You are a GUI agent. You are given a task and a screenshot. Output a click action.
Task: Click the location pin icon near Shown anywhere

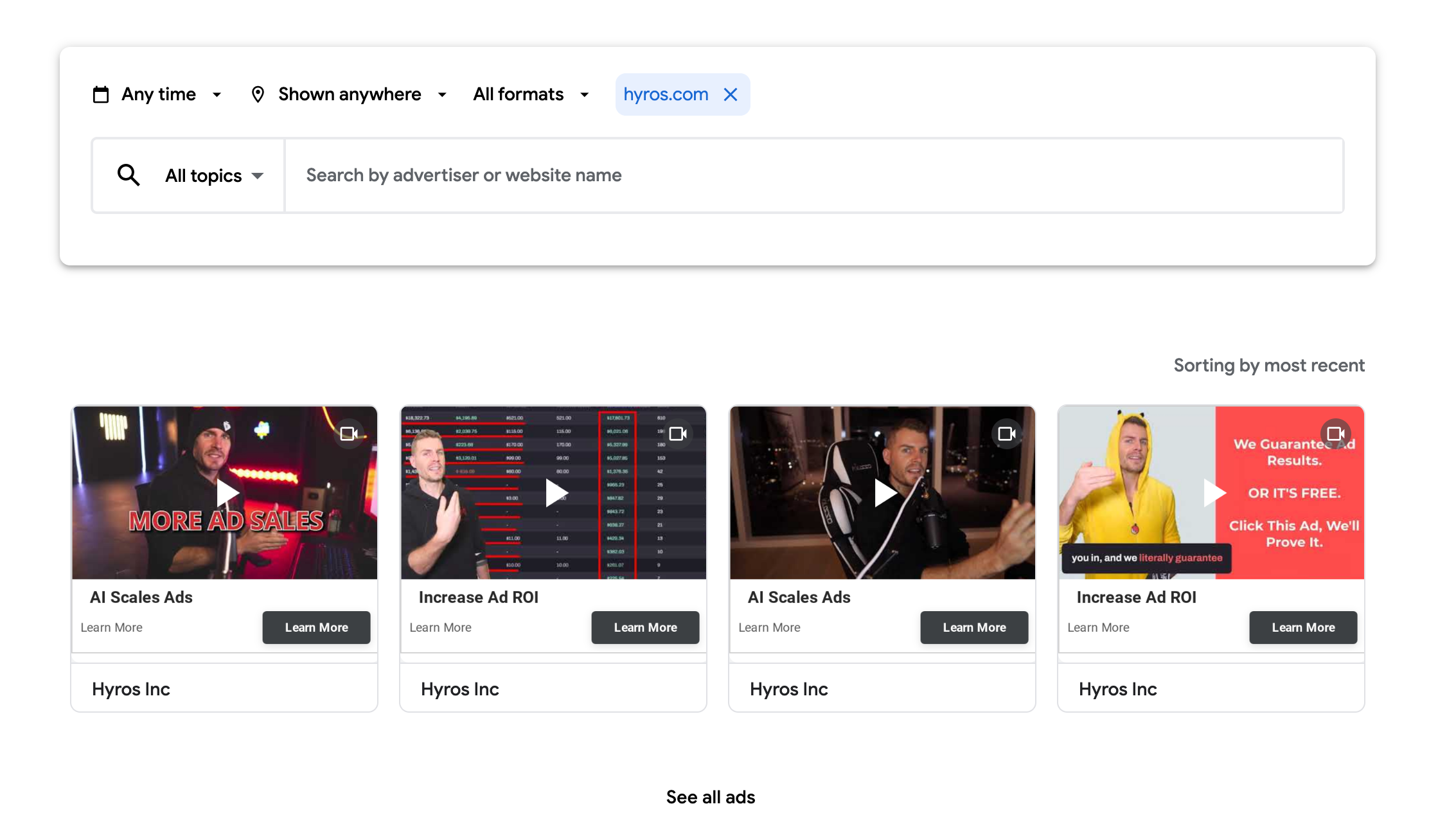(x=258, y=94)
